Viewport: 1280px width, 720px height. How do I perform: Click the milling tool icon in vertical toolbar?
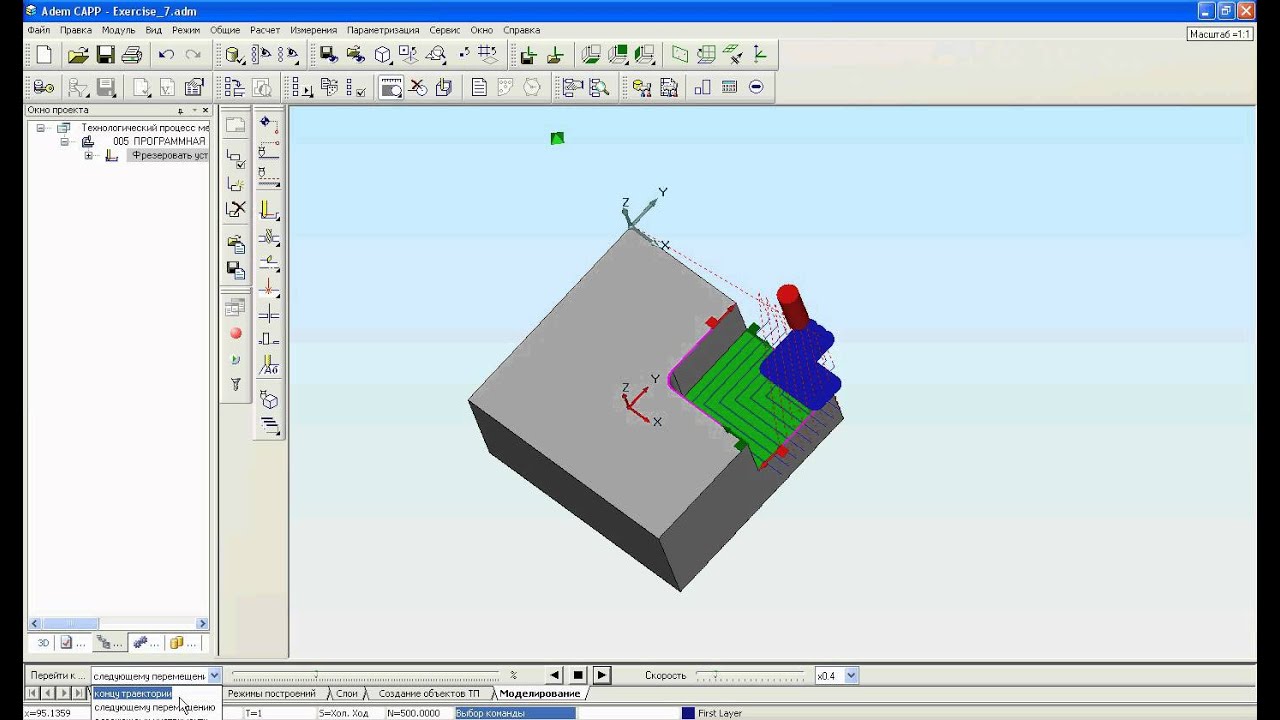(269, 209)
